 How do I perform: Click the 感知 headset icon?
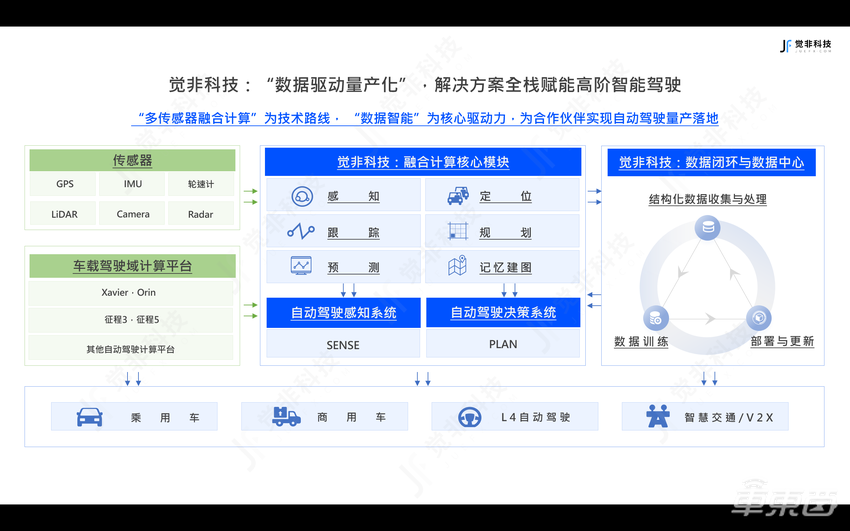pyautogui.click(x=301, y=197)
